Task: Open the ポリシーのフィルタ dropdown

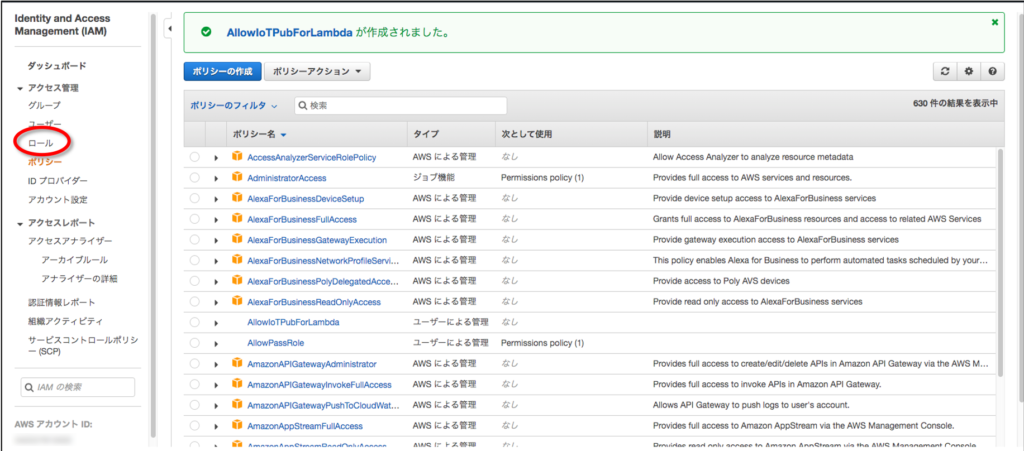Action: pyautogui.click(x=234, y=105)
